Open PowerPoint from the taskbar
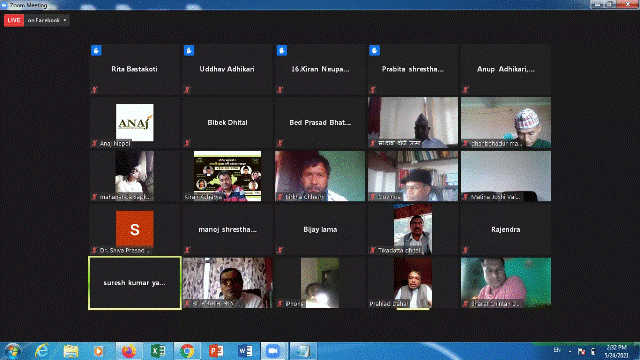The width and height of the screenshot is (640, 360). pyautogui.click(x=216, y=351)
